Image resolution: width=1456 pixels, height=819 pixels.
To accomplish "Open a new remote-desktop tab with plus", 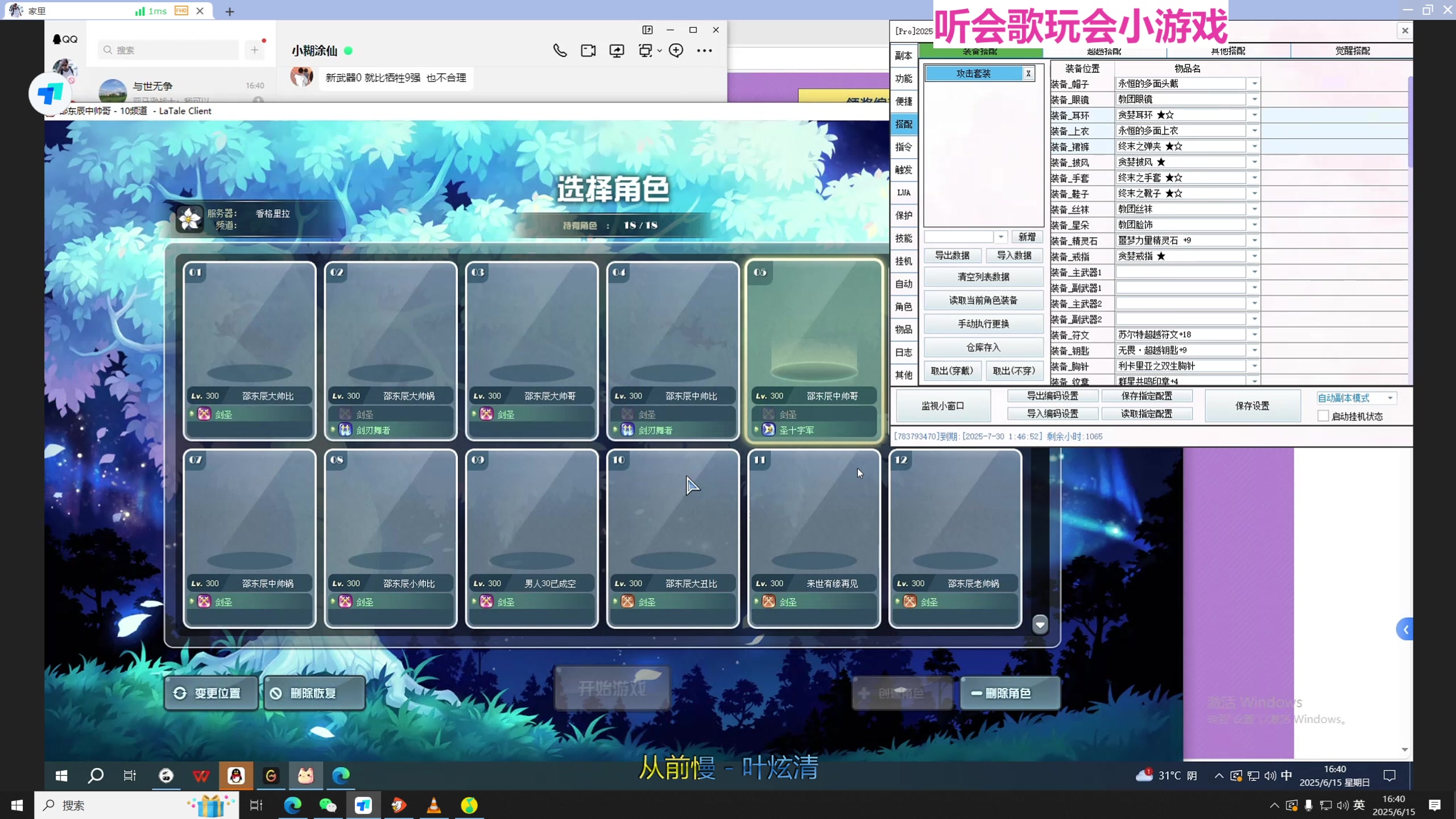I will pos(230,11).
